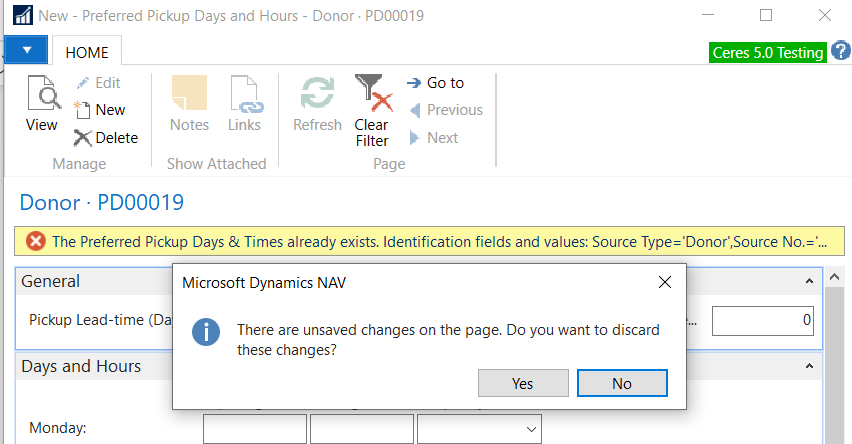Screen dimensions: 852x444
Task: Click the first Monday time field
Action: 254,428
